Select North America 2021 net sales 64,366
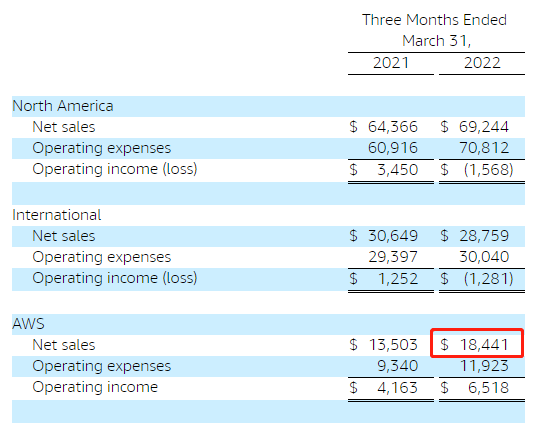 pos(393,127)
